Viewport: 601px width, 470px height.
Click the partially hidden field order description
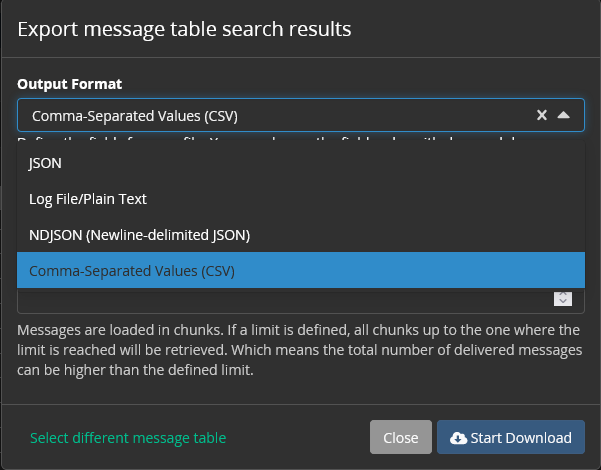(x=268, y=140)
